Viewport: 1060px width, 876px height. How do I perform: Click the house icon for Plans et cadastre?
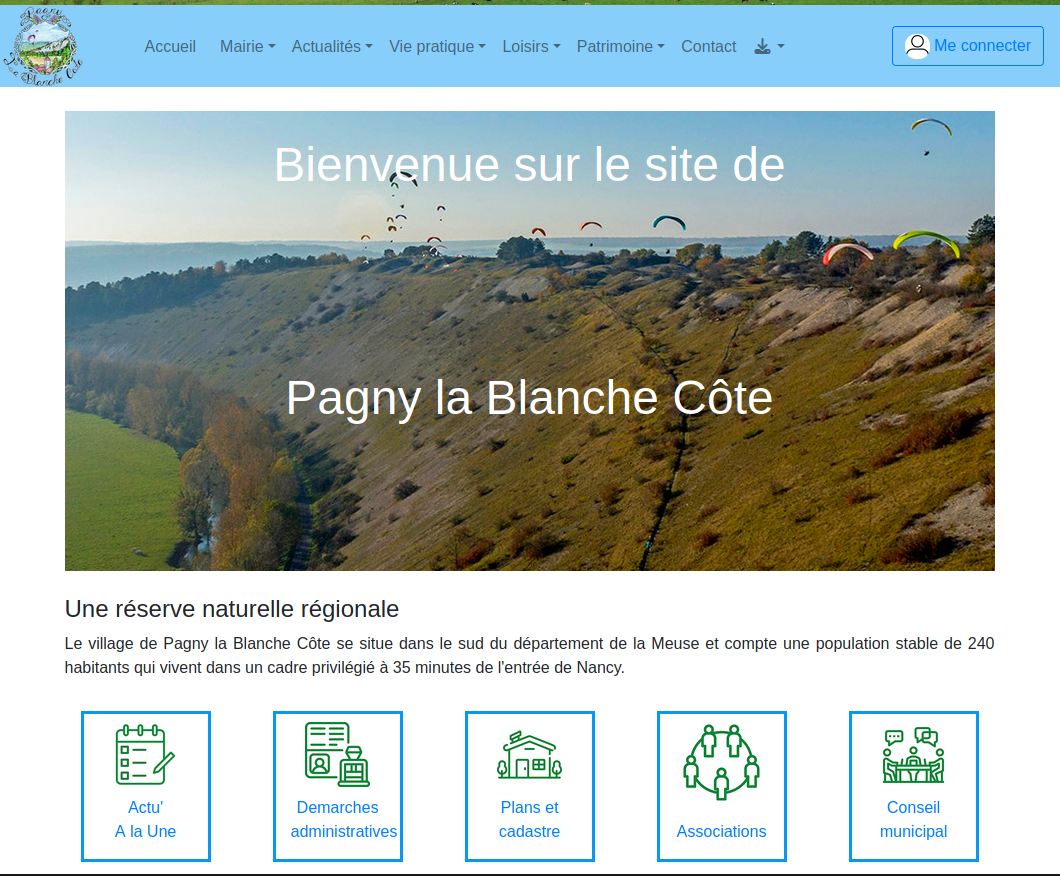(530, 754)
